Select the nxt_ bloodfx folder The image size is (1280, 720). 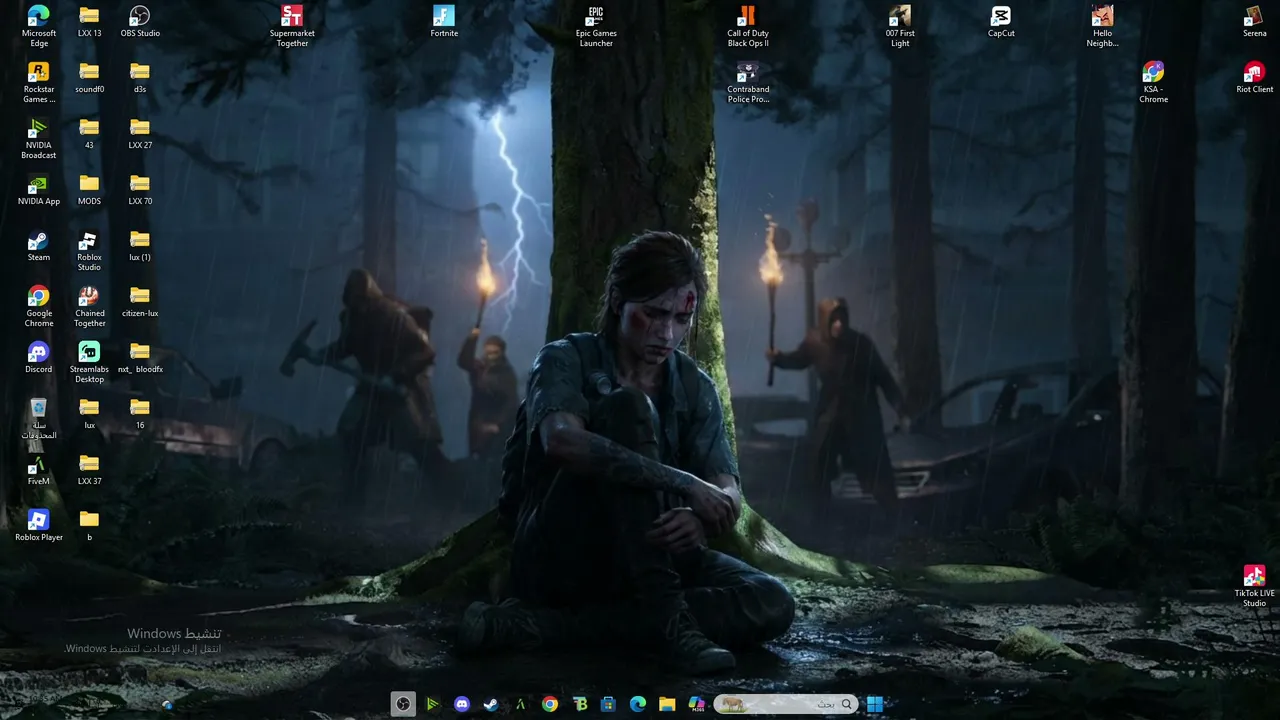(140, 357)
